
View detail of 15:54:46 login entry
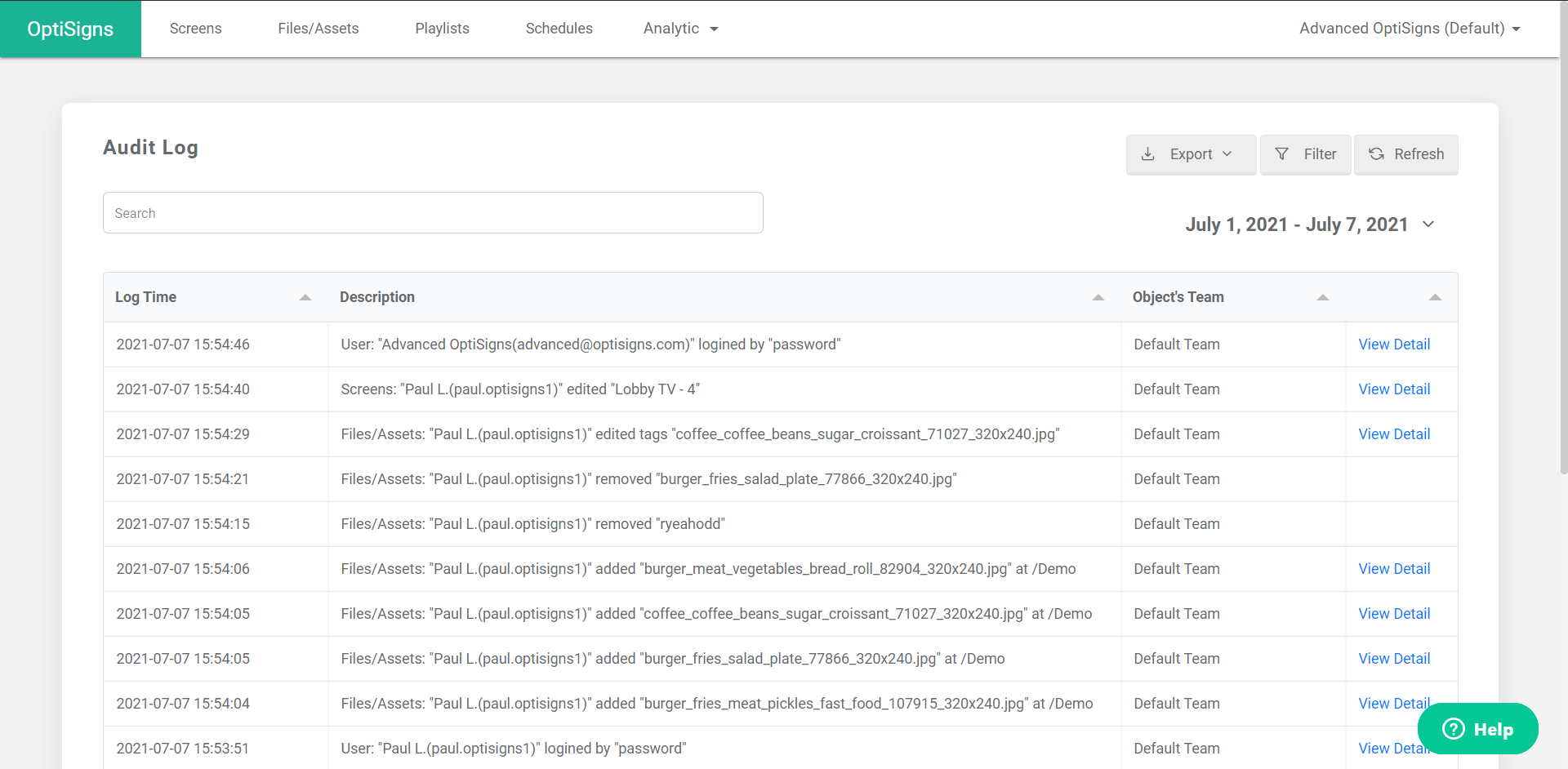point(1394,344)
